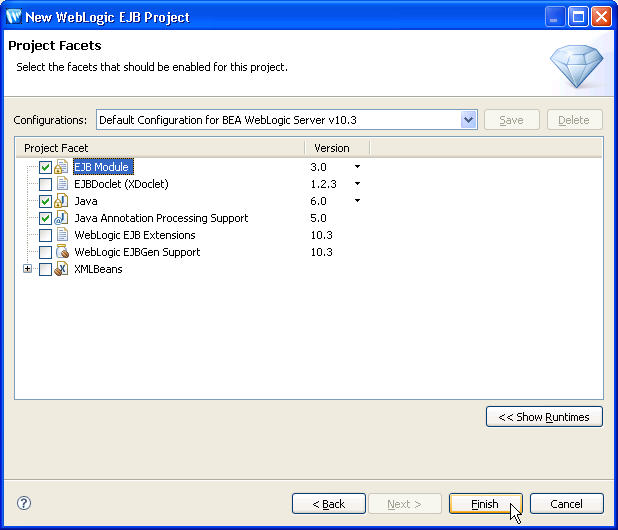Open EJBDoclet version 1.2.3 dropdown arrow

[x=357, y=184]
